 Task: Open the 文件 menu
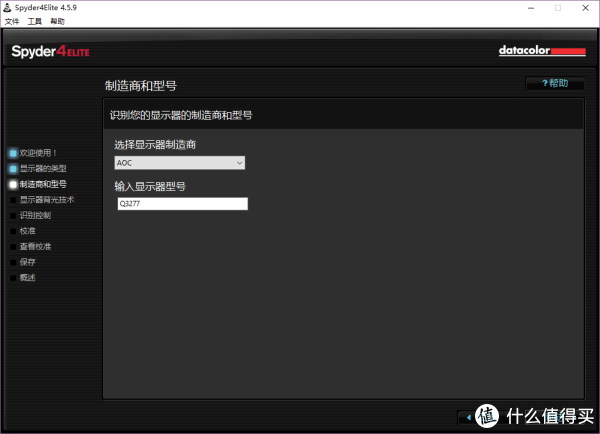12,21
